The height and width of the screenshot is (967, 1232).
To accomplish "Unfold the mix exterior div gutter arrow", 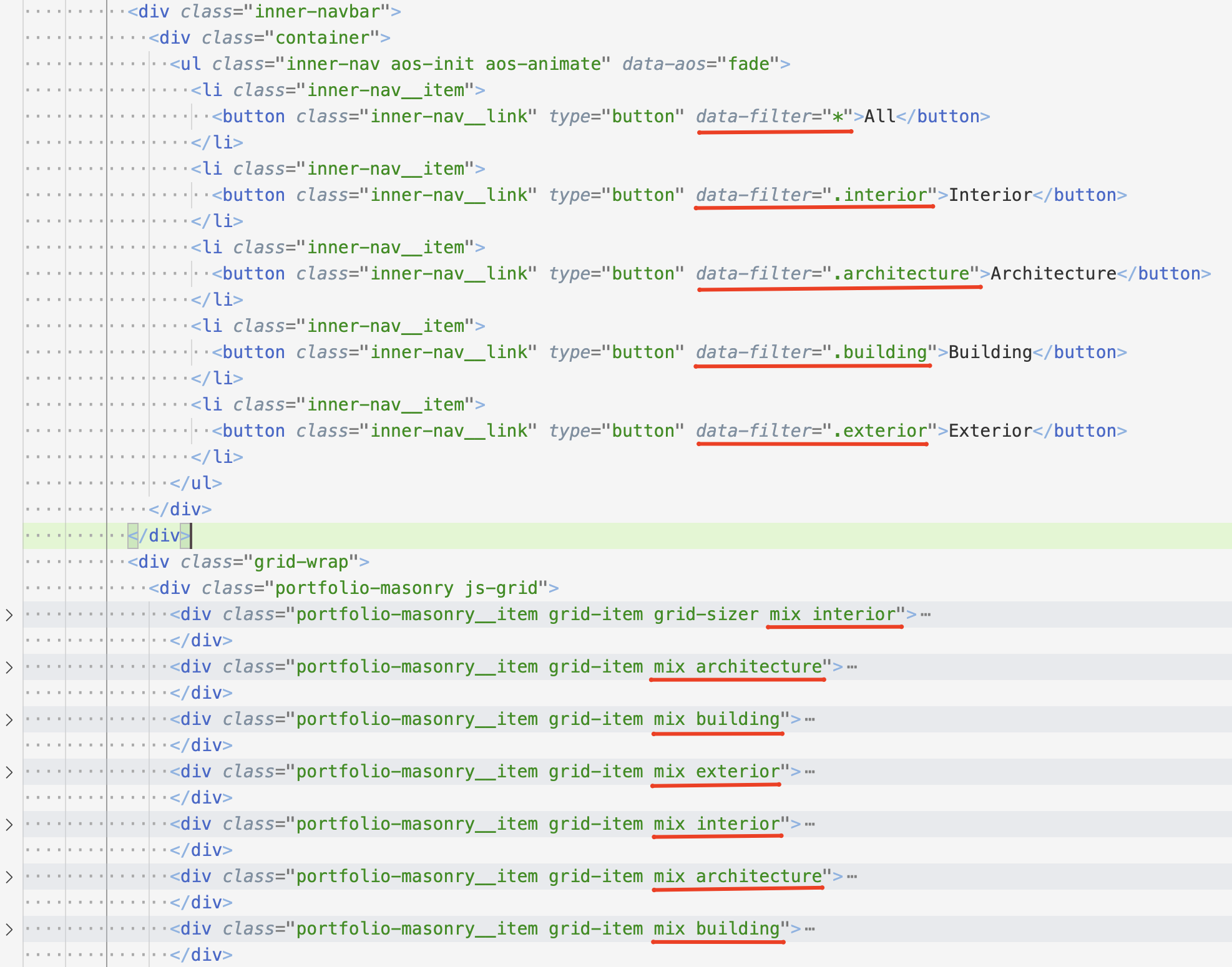I will point(9,772).
